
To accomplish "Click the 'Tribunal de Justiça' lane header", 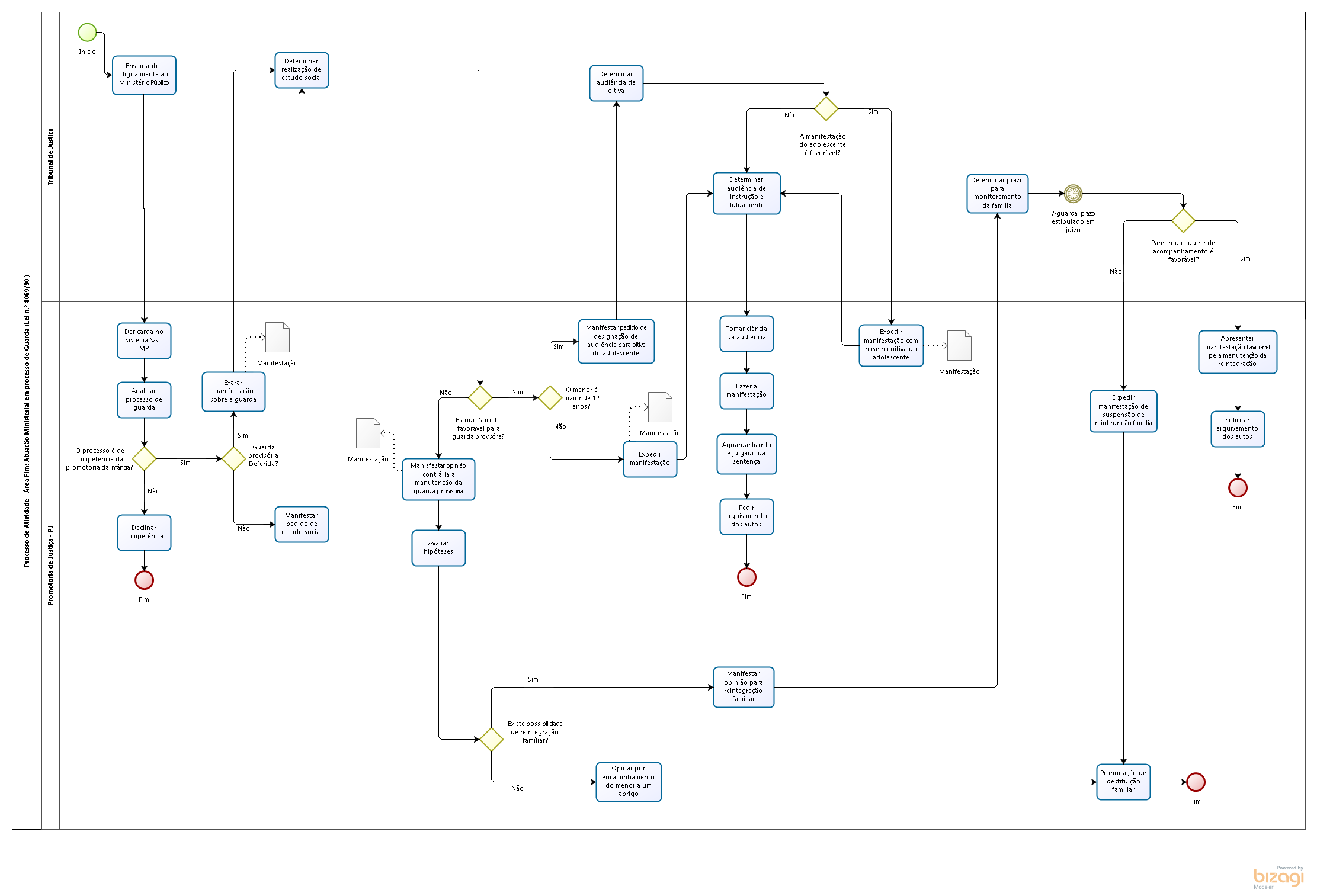I will pos(50,157).
